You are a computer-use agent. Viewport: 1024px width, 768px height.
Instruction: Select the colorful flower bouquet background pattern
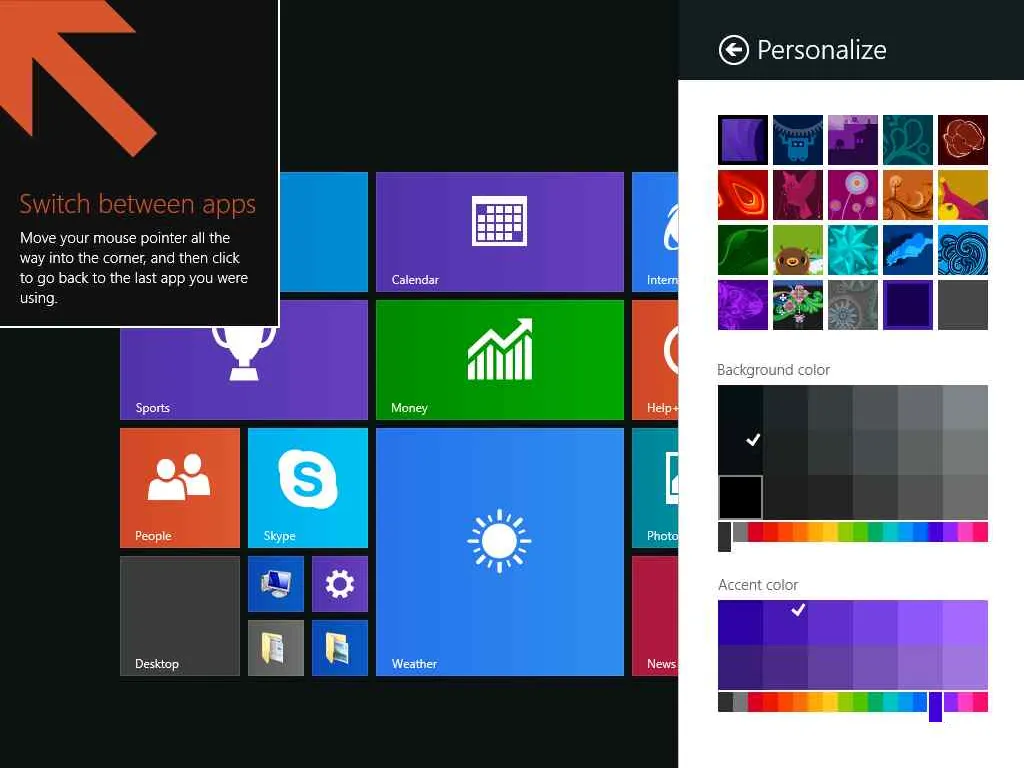click(x=797, y=305)
